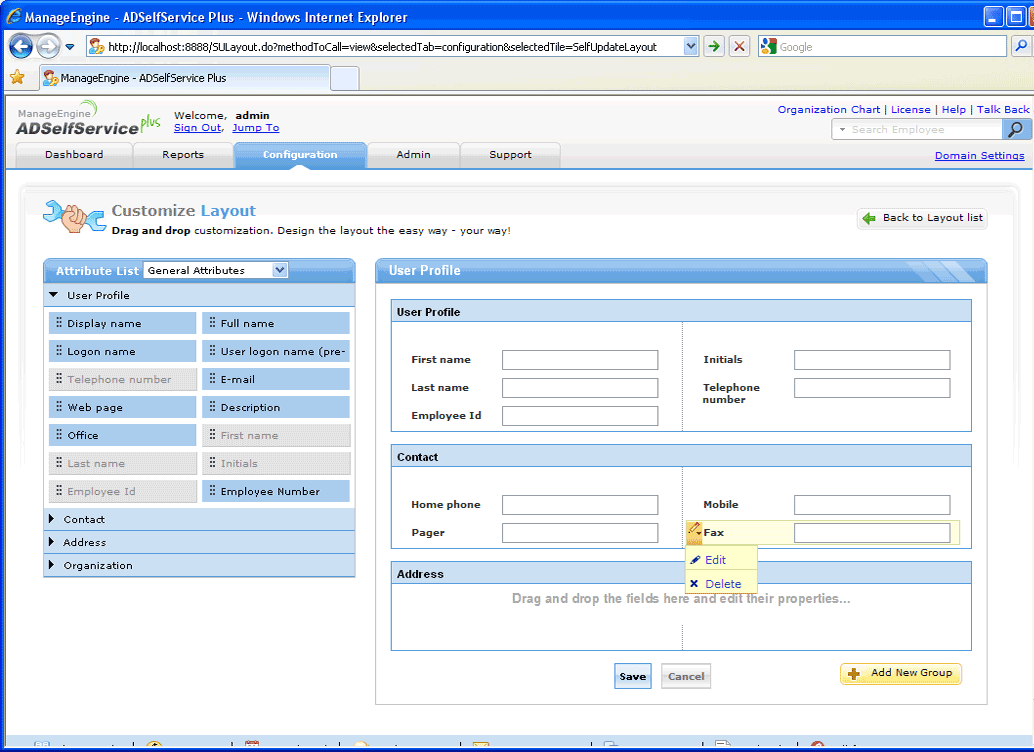The image size is (1034, 752).
Task: Click drag handle of Display name attribute
Action: (59, 323)
